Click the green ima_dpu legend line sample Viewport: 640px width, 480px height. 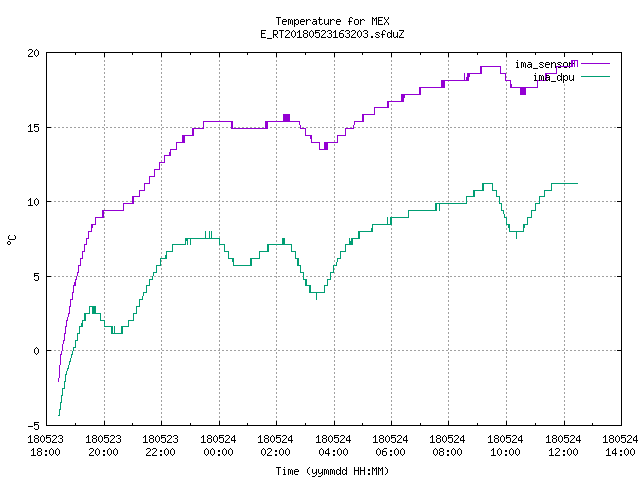tap(595, 76)
